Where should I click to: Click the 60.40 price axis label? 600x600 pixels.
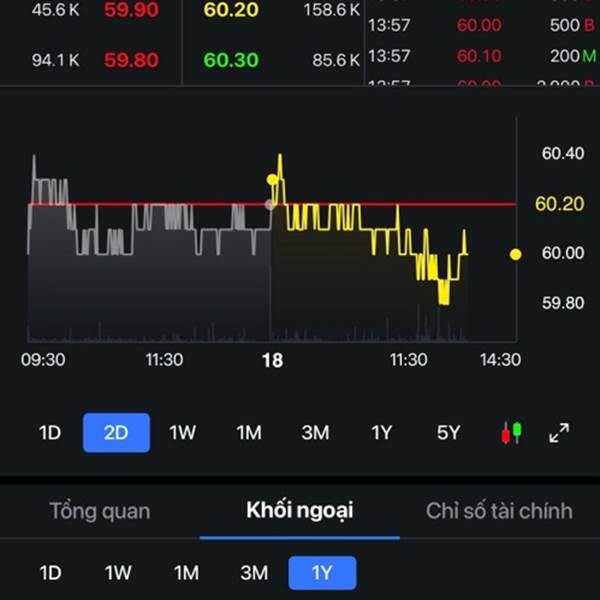pos(563,153)
